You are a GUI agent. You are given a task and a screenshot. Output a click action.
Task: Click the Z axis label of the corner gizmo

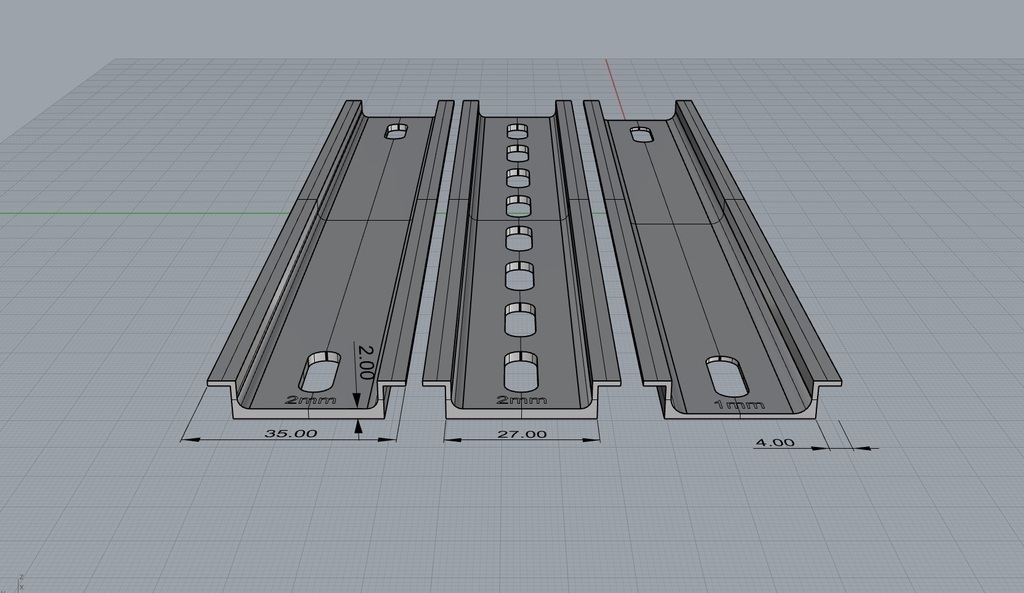pyautogui.click(x=21, y=577)
